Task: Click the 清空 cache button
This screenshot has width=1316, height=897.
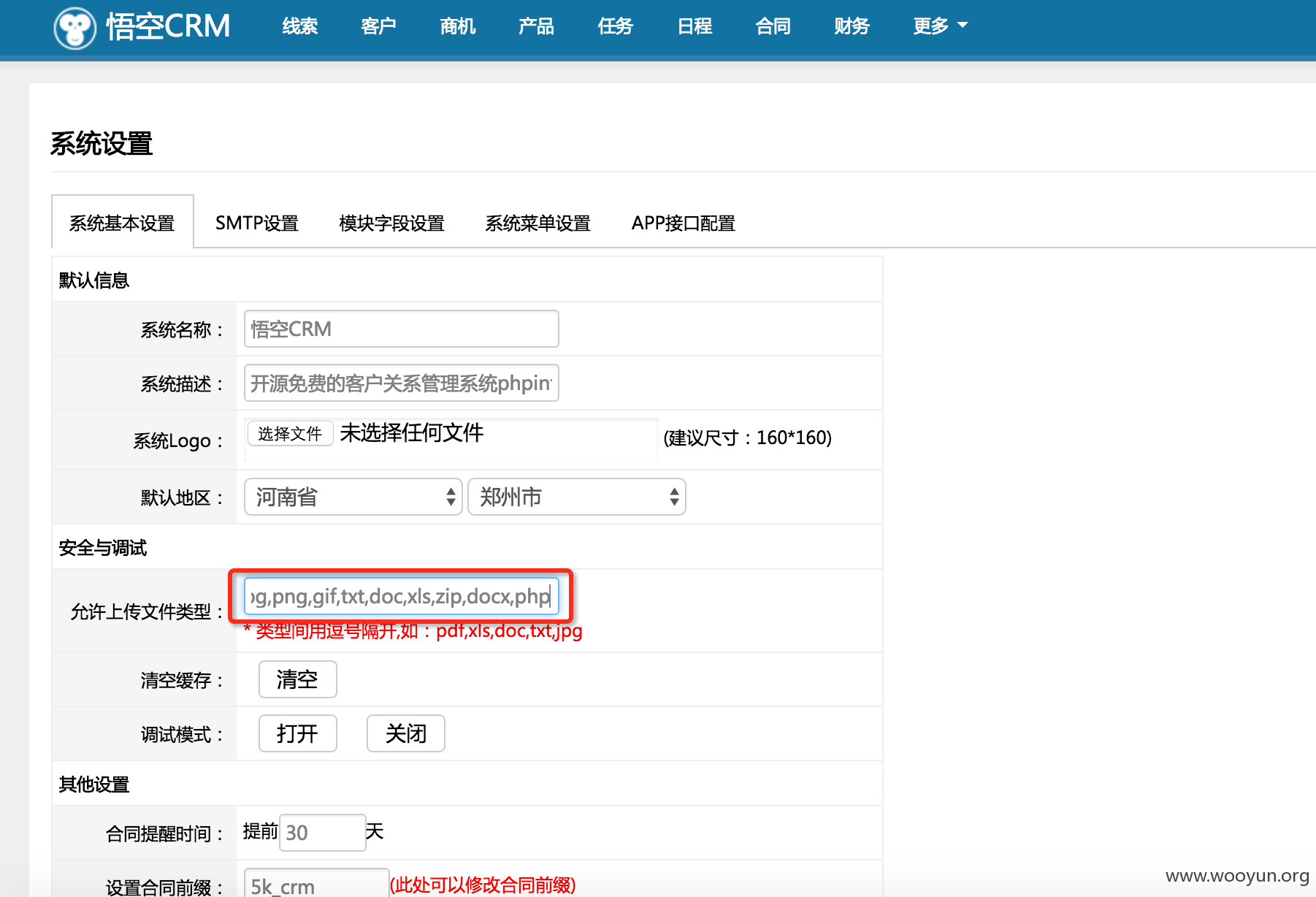Action: tap(298, 679)
